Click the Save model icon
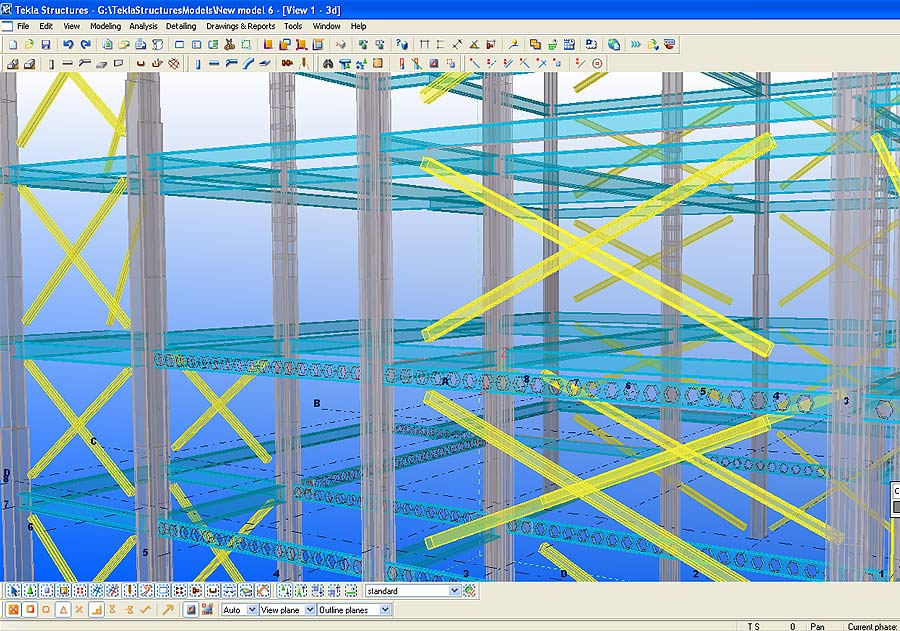 pos(46,45)
